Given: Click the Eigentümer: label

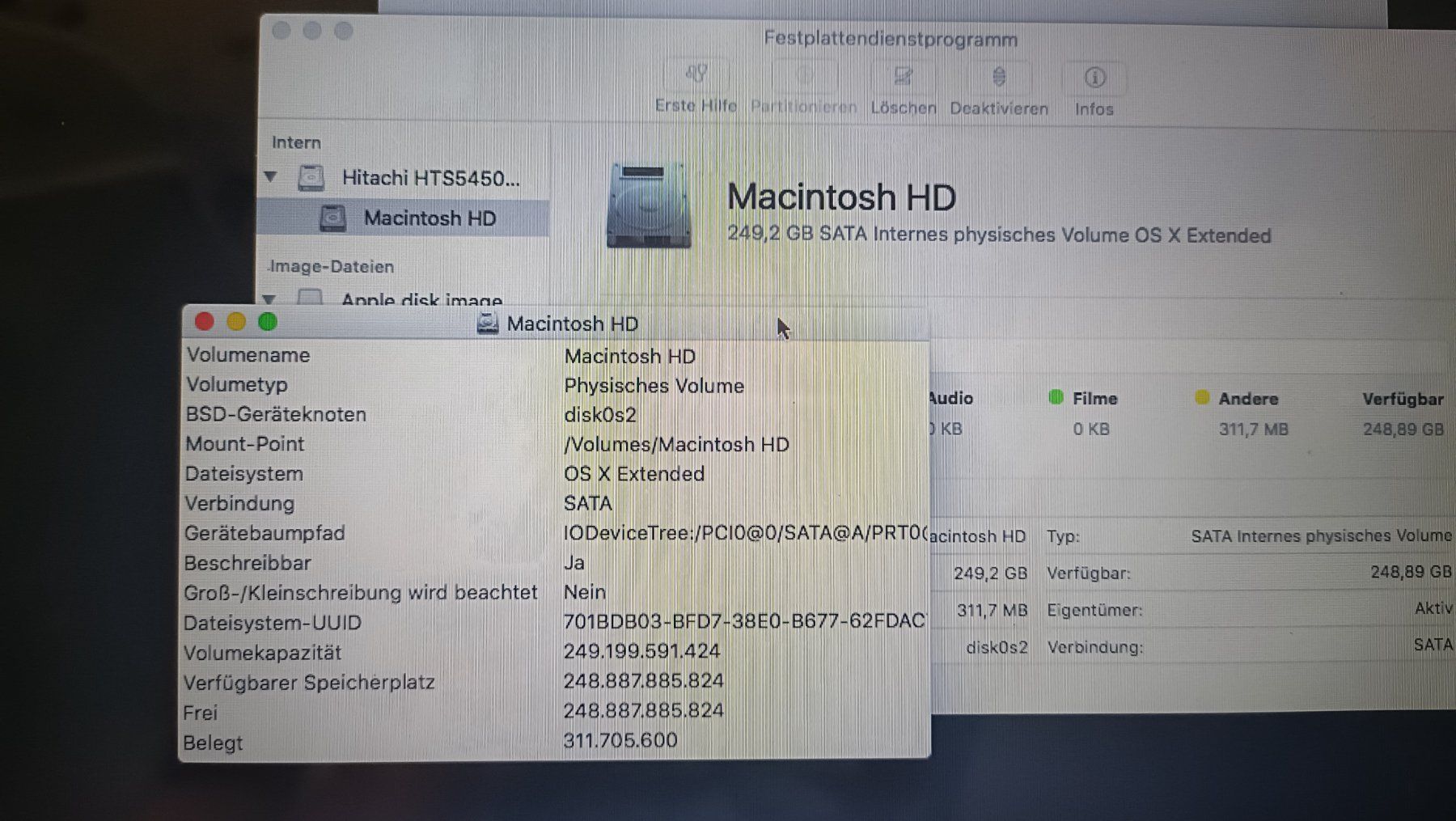Looking at the screenshot, I should (x=1095, y=611).
